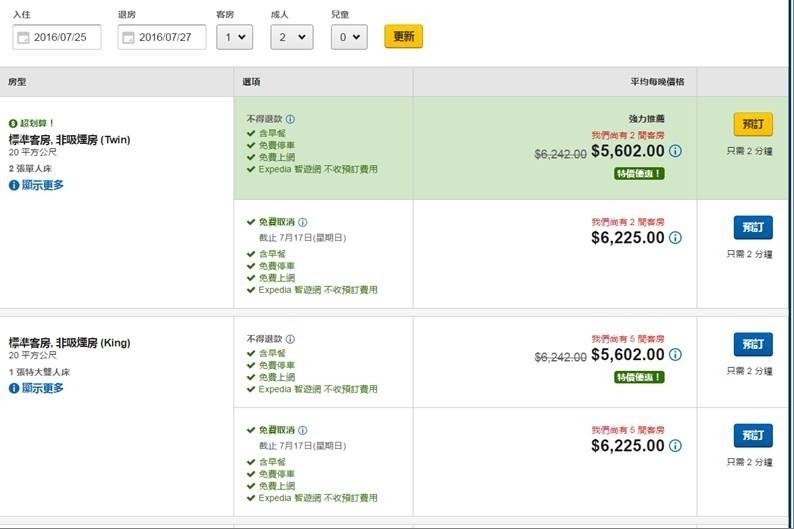Open the 兒童 children count dropdown
The image size is (794, 529).
coord(349,37)
